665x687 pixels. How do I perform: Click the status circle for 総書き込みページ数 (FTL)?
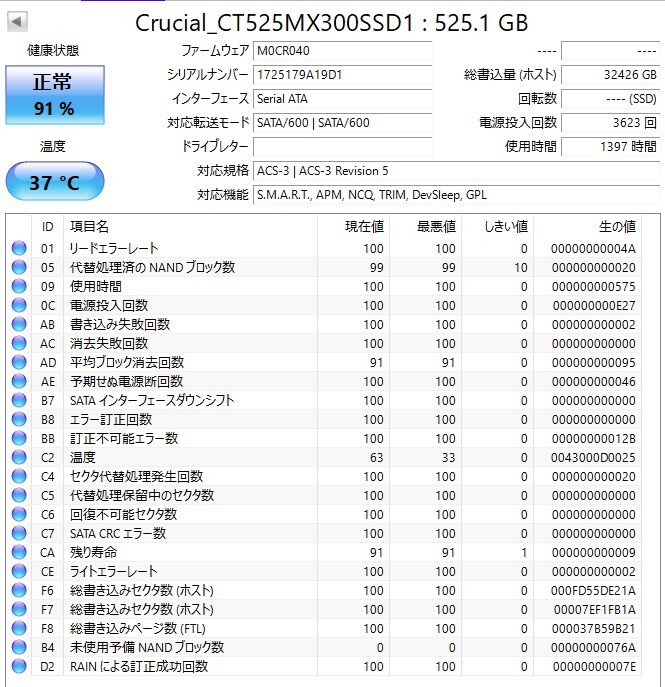(x=19, y=628)
